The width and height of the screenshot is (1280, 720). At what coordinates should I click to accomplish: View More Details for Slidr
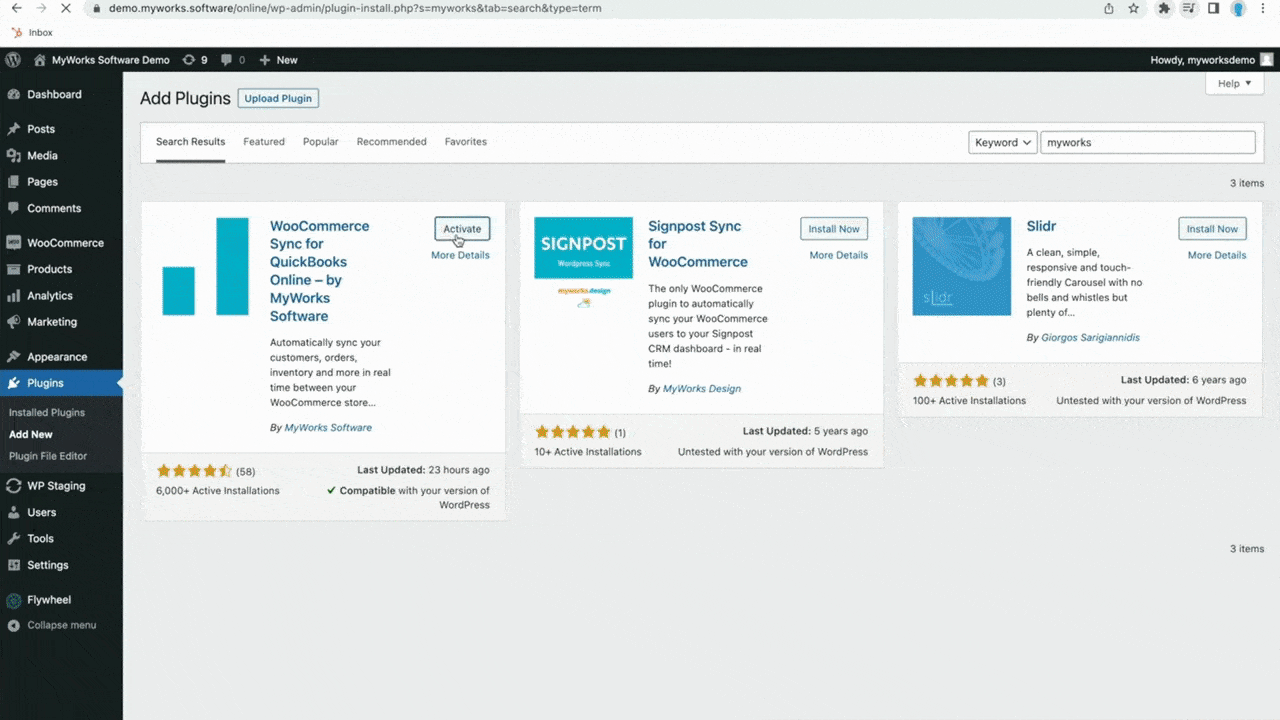coord(1217,255)
